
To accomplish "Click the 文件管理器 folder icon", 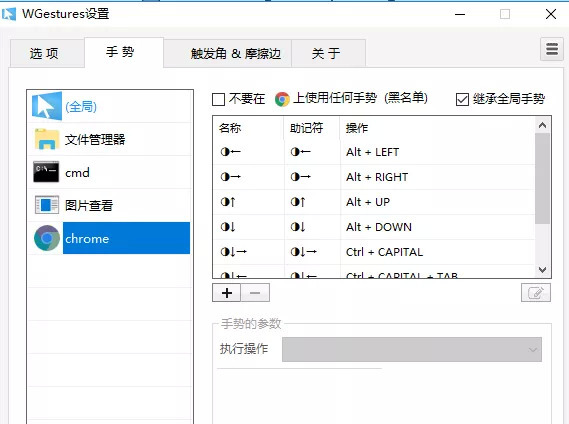I will pyautogui.click(x=47, y=139).
